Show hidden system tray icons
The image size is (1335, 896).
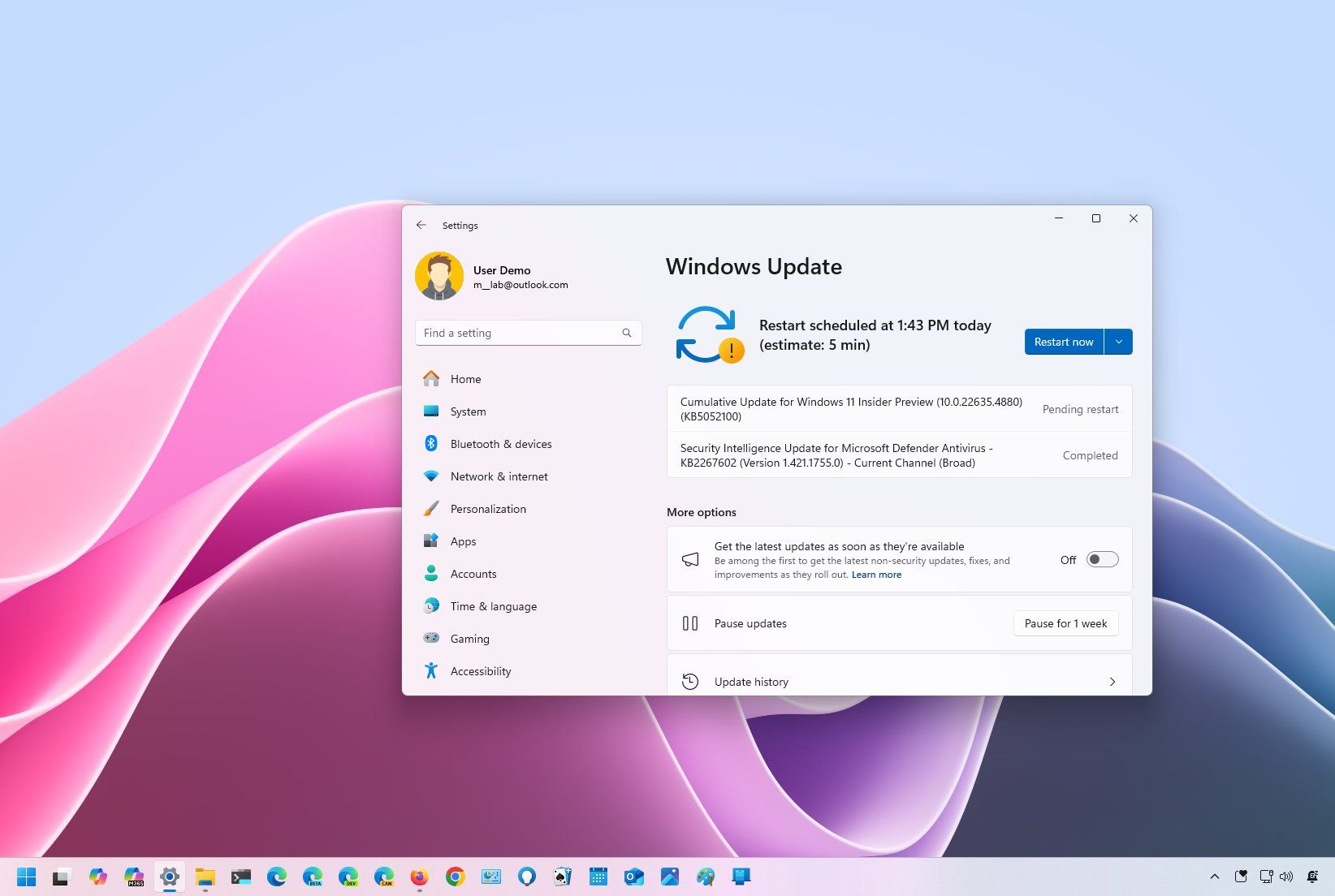tap(1214, 877)
